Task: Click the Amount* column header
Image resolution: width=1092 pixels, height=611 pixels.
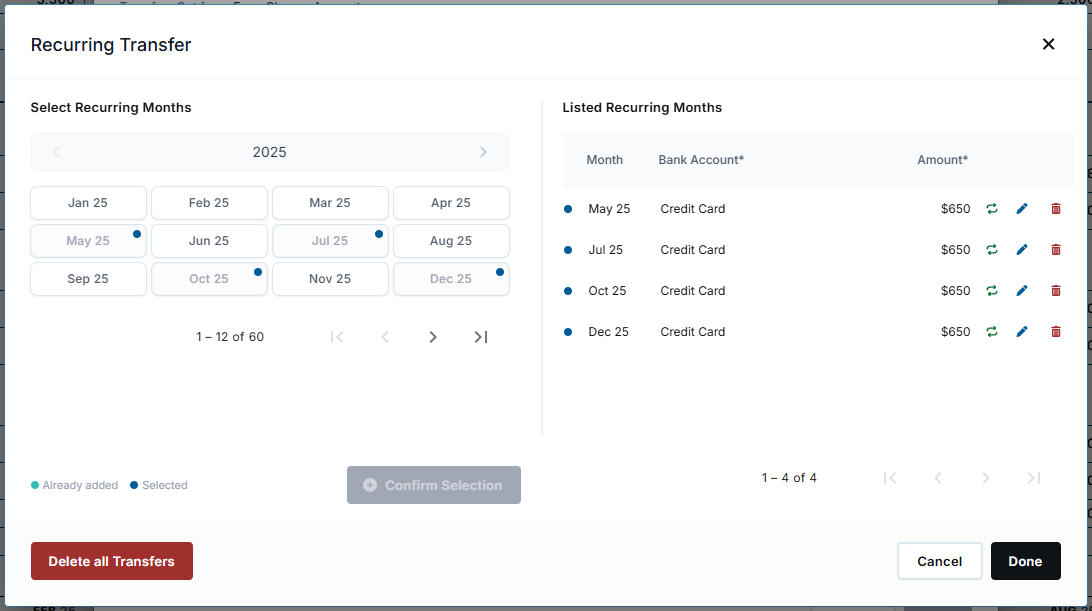Action: 942,160
